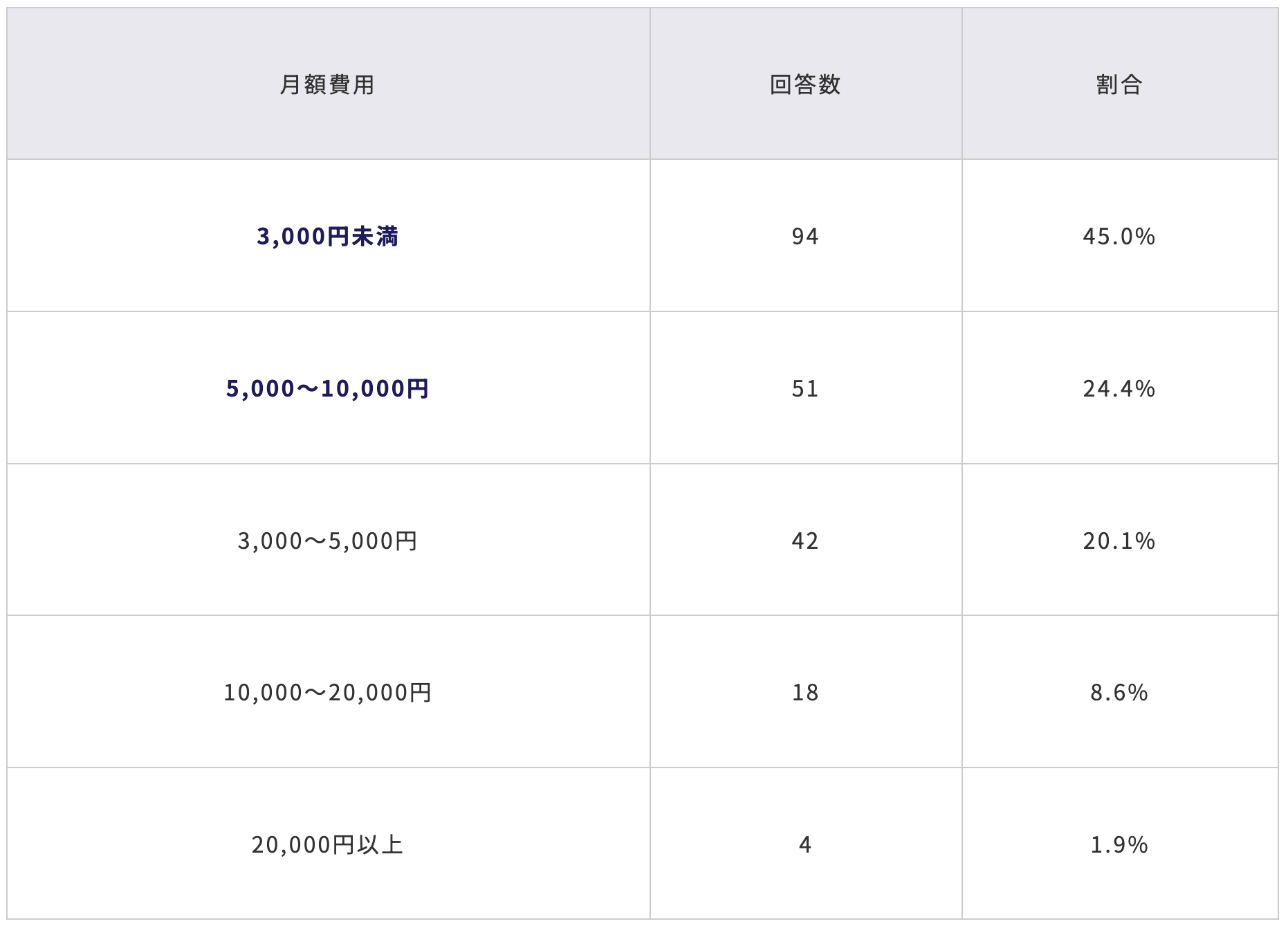
Task: Click the 1.9% percentage value
Action: pyautogui.click(x=1119, y=844)
